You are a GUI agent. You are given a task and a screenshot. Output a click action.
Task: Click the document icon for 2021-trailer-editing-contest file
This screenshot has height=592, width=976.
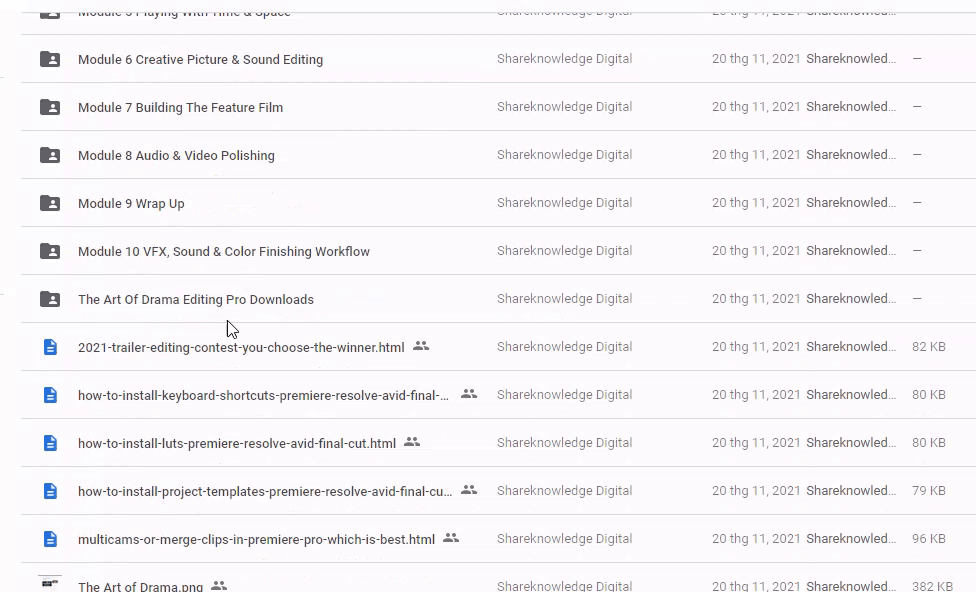tap(50, 347)
